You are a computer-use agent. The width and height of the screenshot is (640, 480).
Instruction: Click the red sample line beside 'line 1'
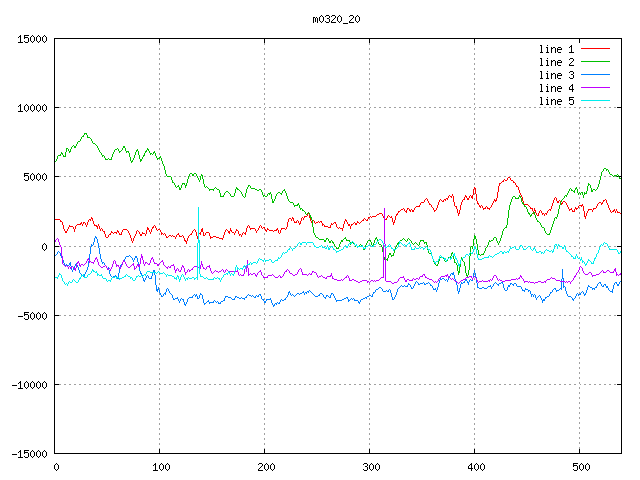tap(596, 49)
